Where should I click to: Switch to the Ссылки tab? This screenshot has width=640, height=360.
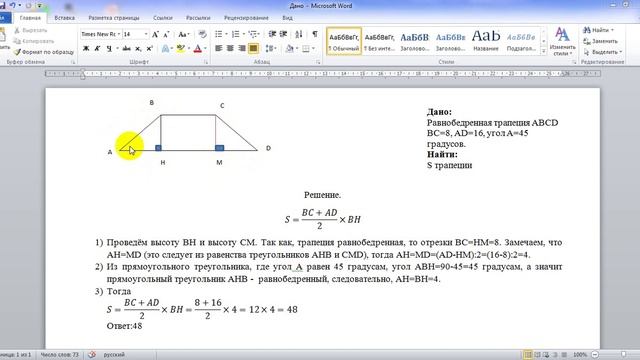tap(162, 18)
